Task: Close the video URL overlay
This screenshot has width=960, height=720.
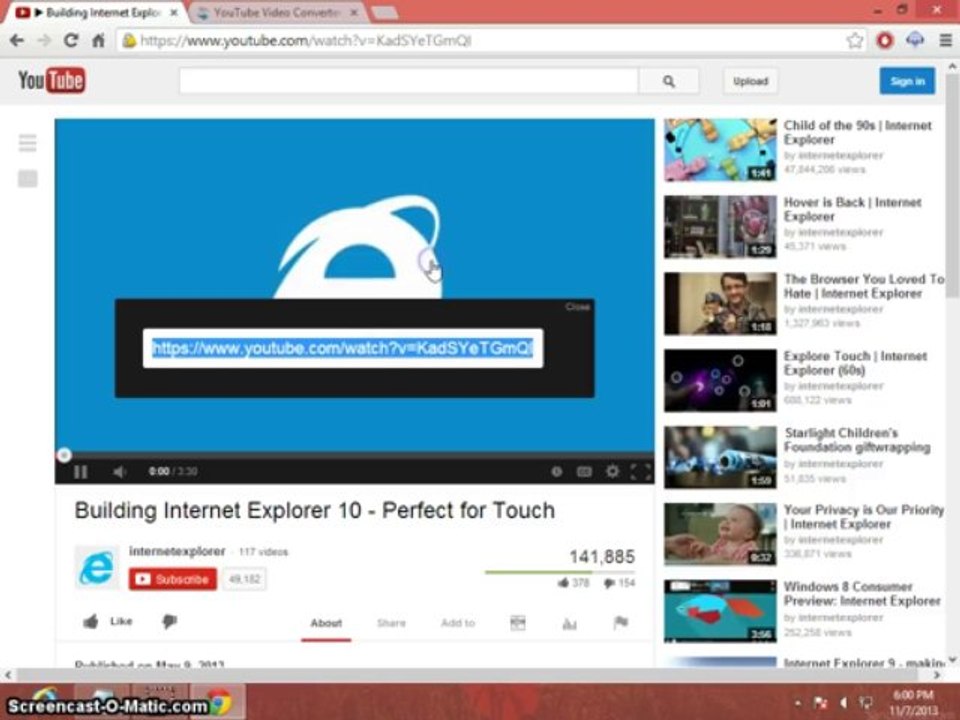Action: pyautogui.click(x=577, y=307)
